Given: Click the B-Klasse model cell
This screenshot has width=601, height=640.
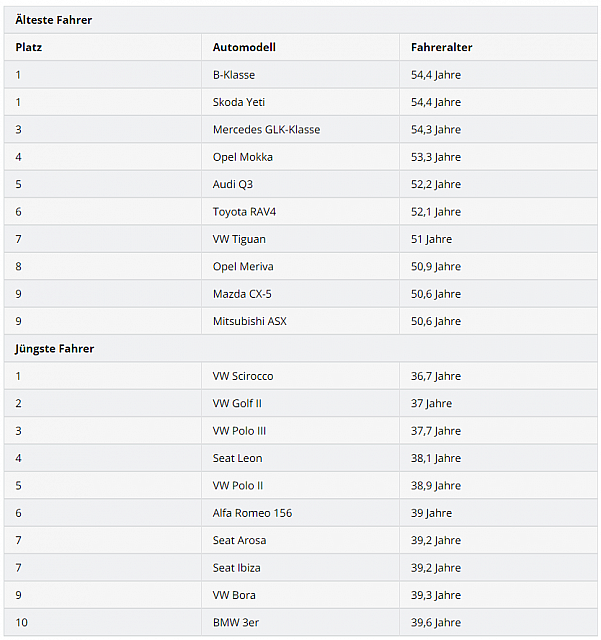Looking at the screenshot, I should coord(234,75).
